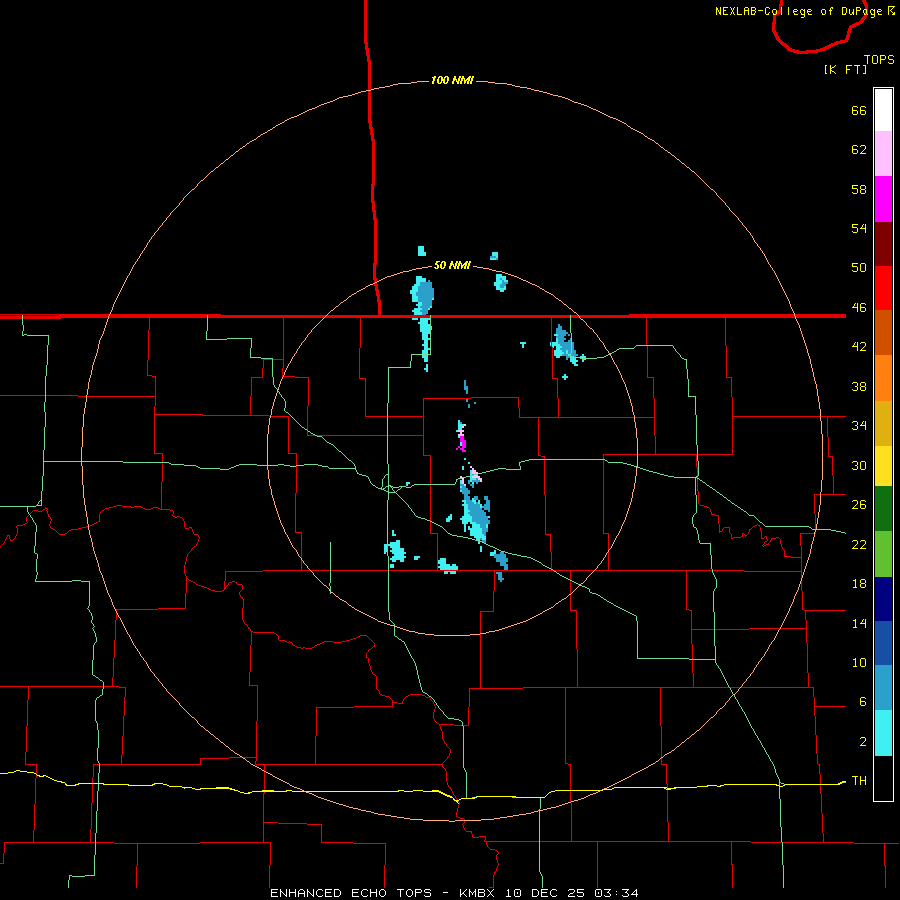Image resolution: width=900 pixels, height=900 pixels.
Task: Click the '10' legend value
Action: 859,662
